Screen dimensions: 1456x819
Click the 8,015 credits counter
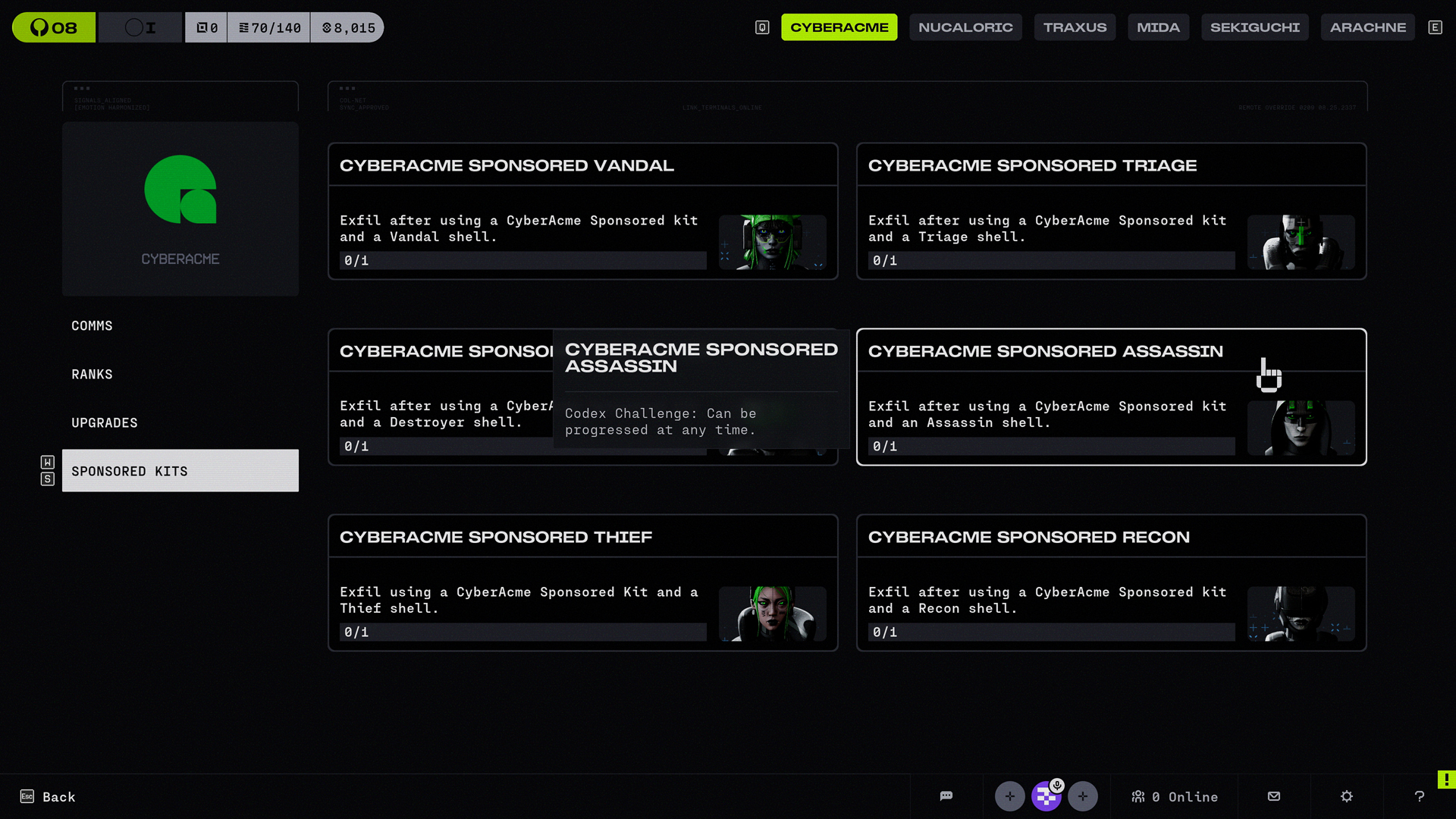pyautogui.click(x=348, y=27)
